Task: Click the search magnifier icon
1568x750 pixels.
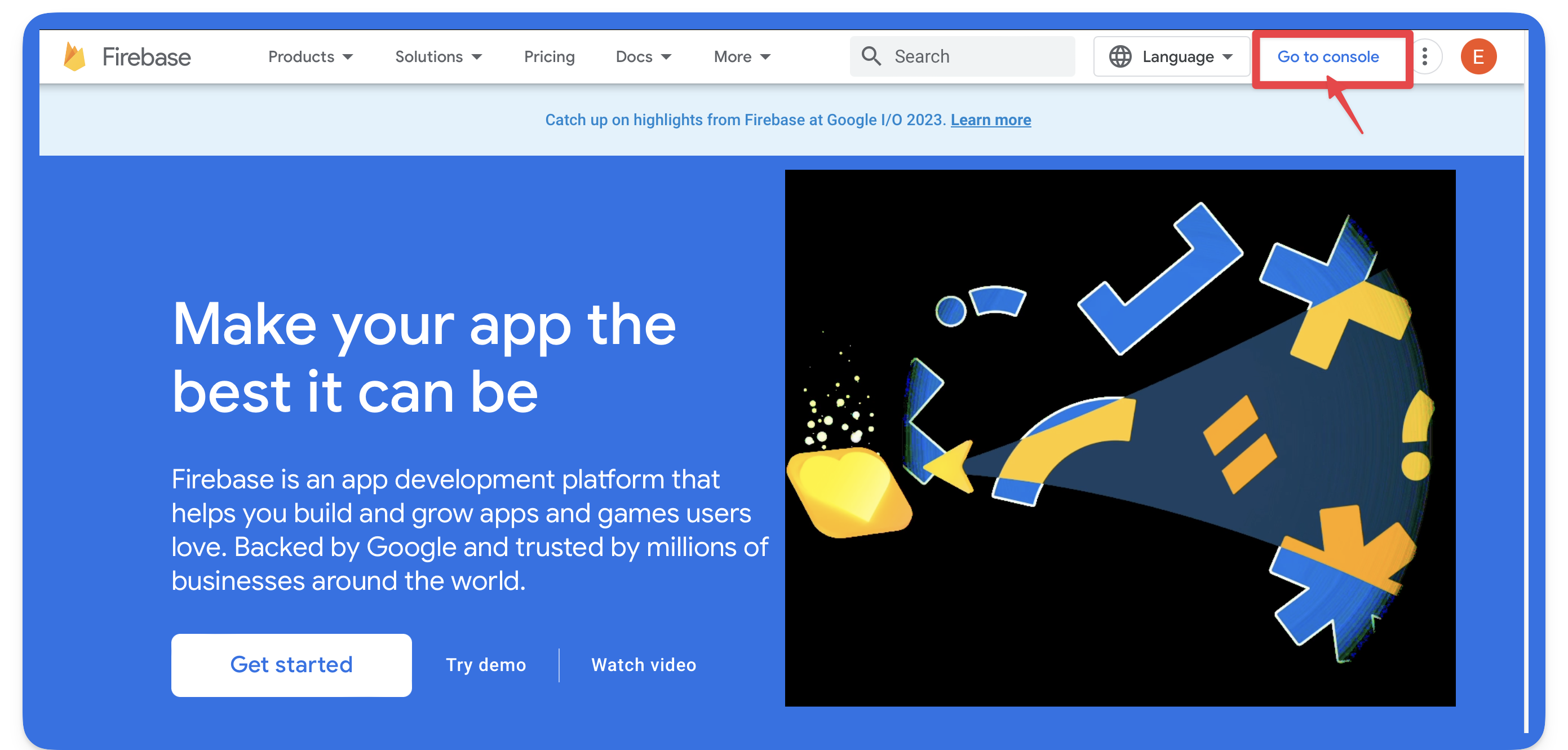Action: [872, 56]
